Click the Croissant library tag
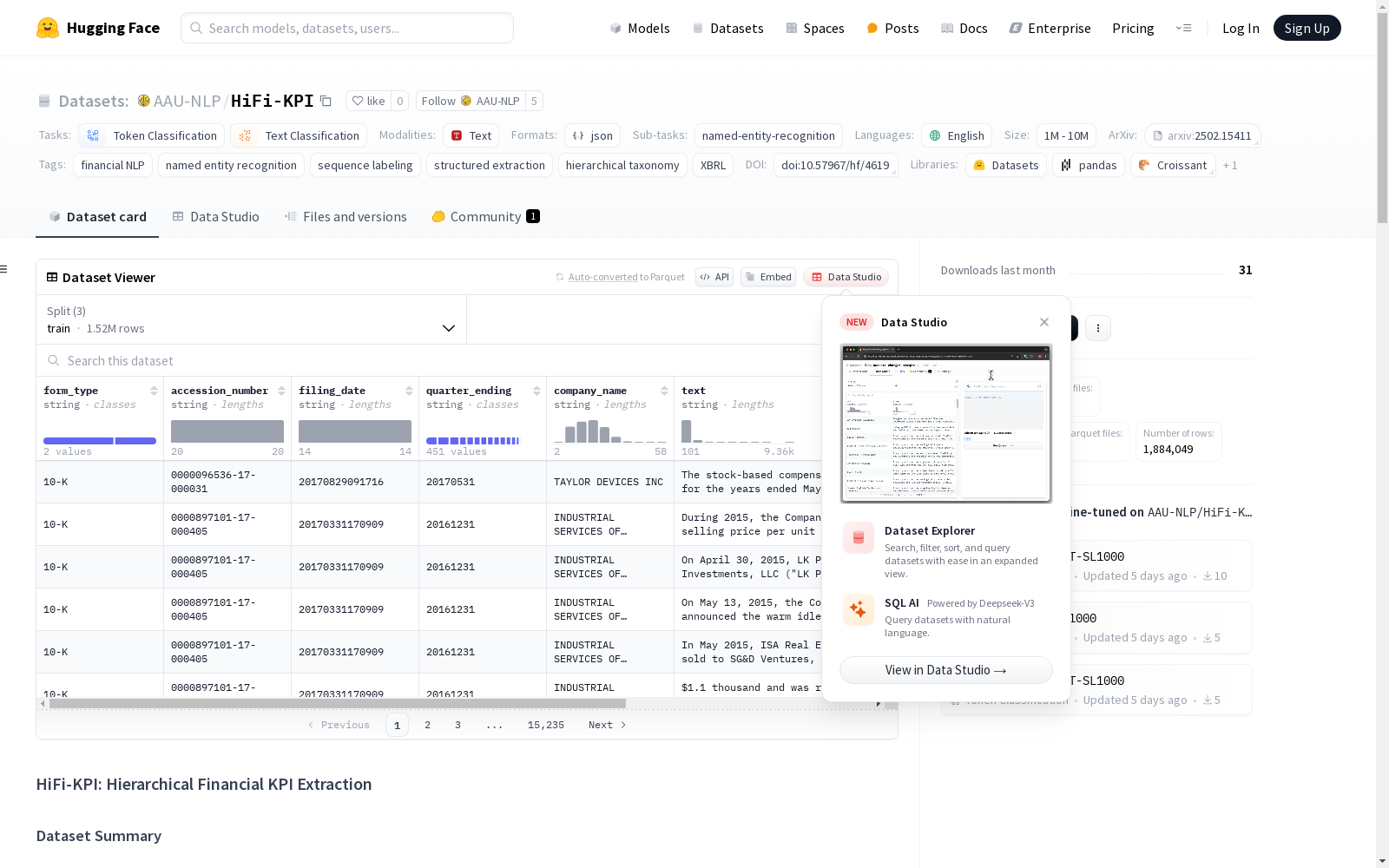The height and width of the screenshot is (868, 1389). pyautogui.click(x=1173, y=165)
